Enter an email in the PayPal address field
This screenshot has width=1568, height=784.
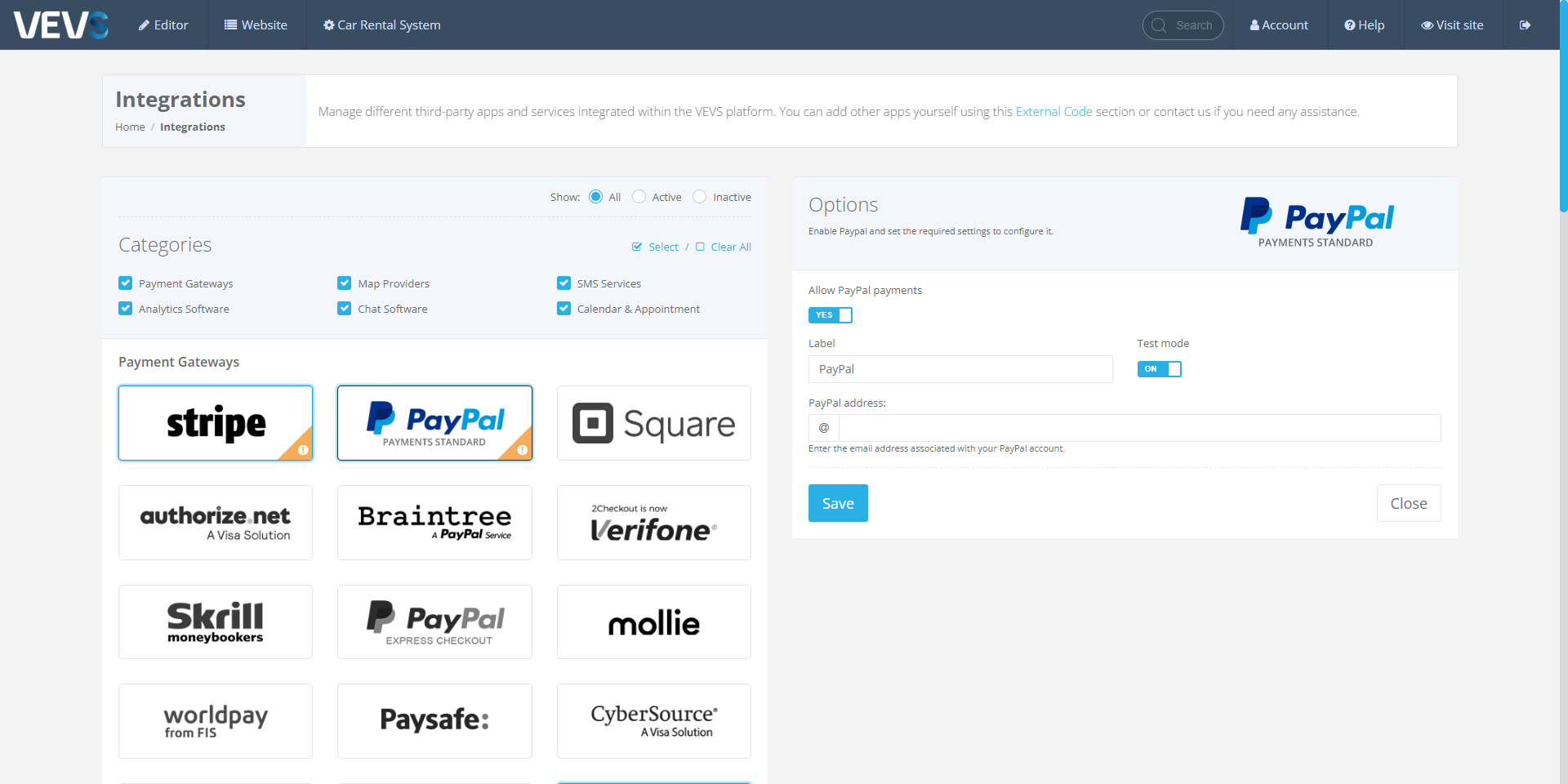coord(1140,427)
